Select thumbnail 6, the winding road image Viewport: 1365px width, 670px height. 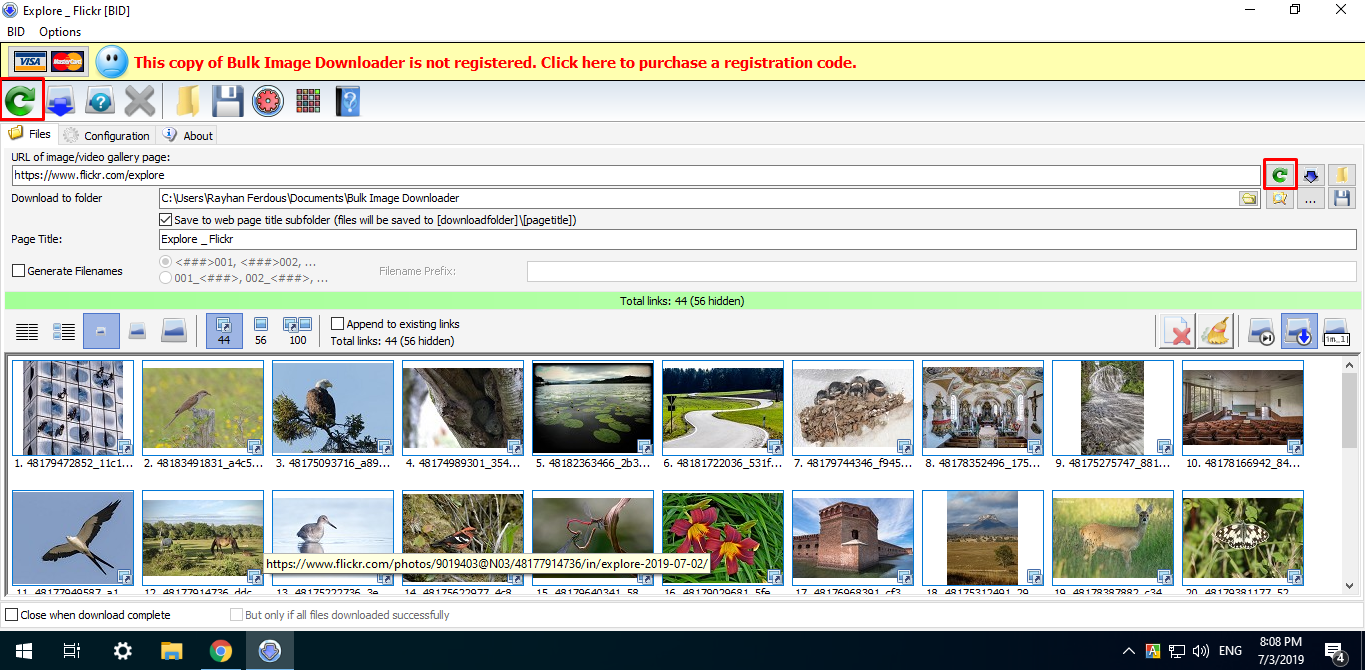tap(722, 408)
